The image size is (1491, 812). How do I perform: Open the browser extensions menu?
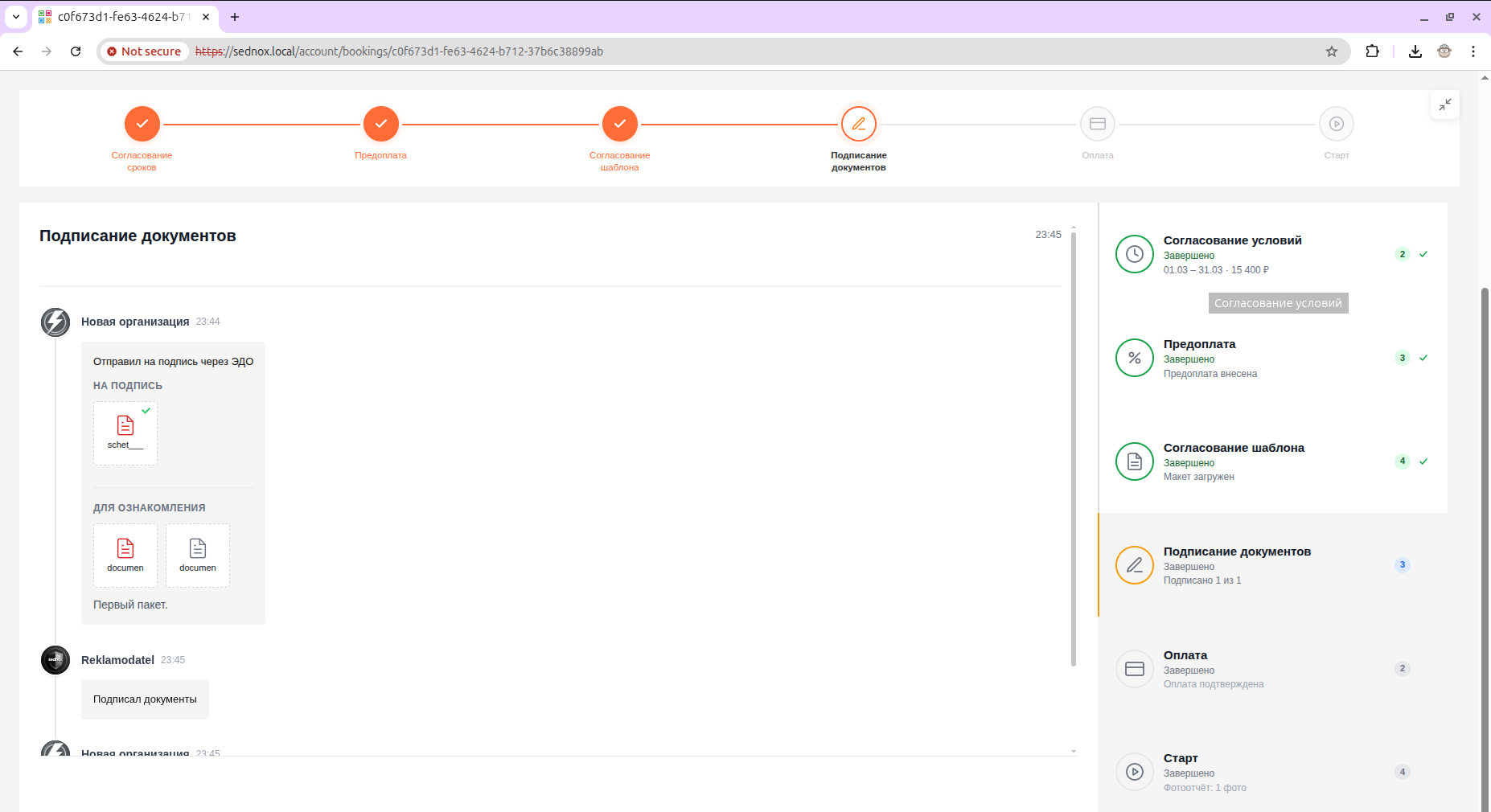[x=1373, y=51]
